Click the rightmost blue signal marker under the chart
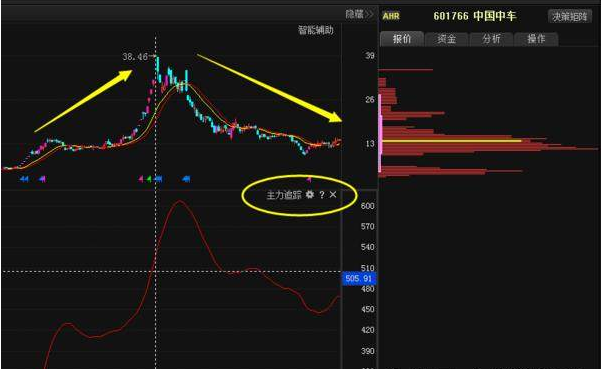602x369 pixels. [x=186, y=179]
